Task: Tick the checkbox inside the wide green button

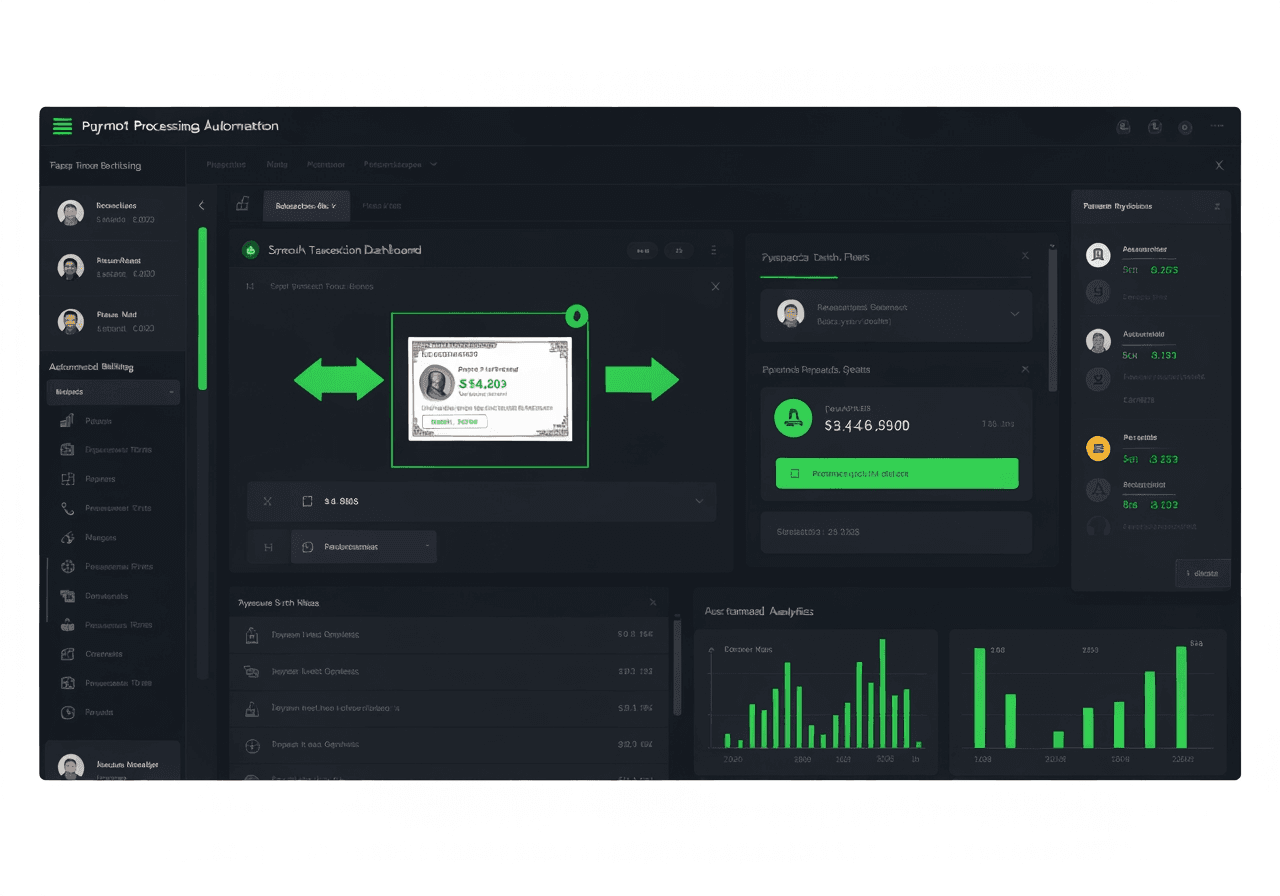Action: point(794,474)
